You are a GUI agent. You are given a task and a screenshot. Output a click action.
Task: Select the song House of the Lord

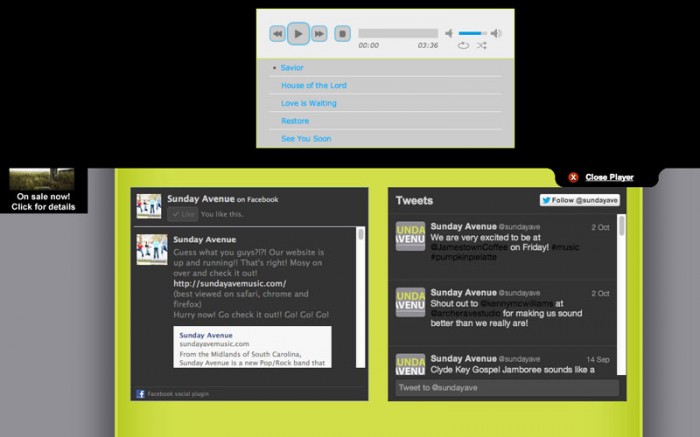tap(314, 85)
